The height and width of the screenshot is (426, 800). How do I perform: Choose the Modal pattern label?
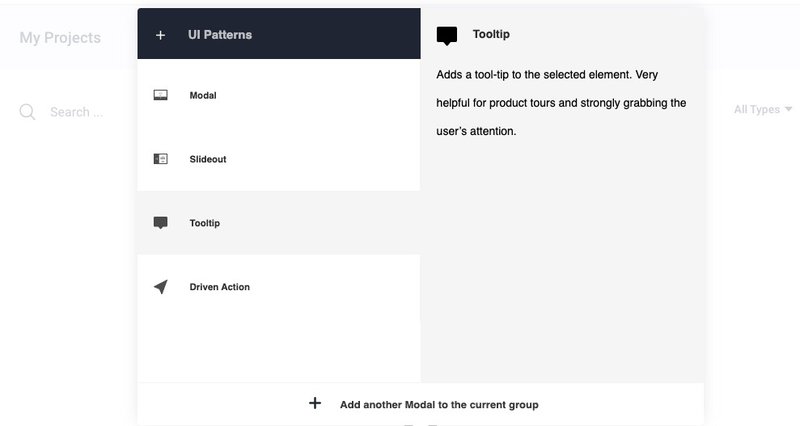click(203, 96)
